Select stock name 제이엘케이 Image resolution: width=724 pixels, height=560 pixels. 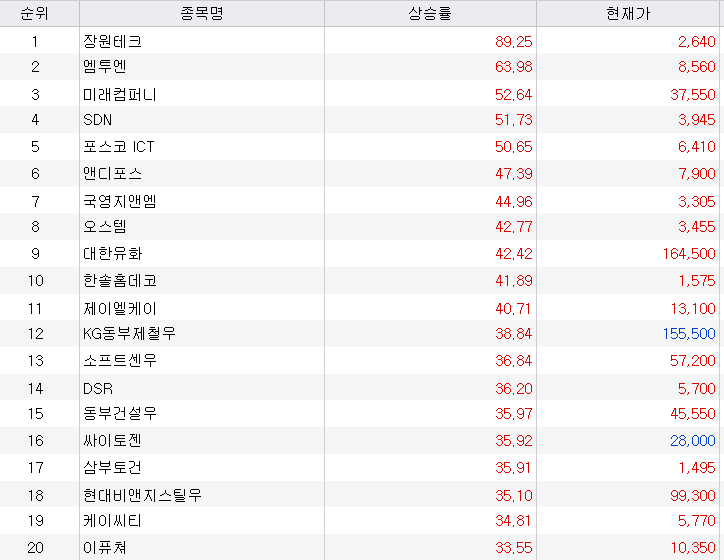pyautogui.click(x=120, y=308)
